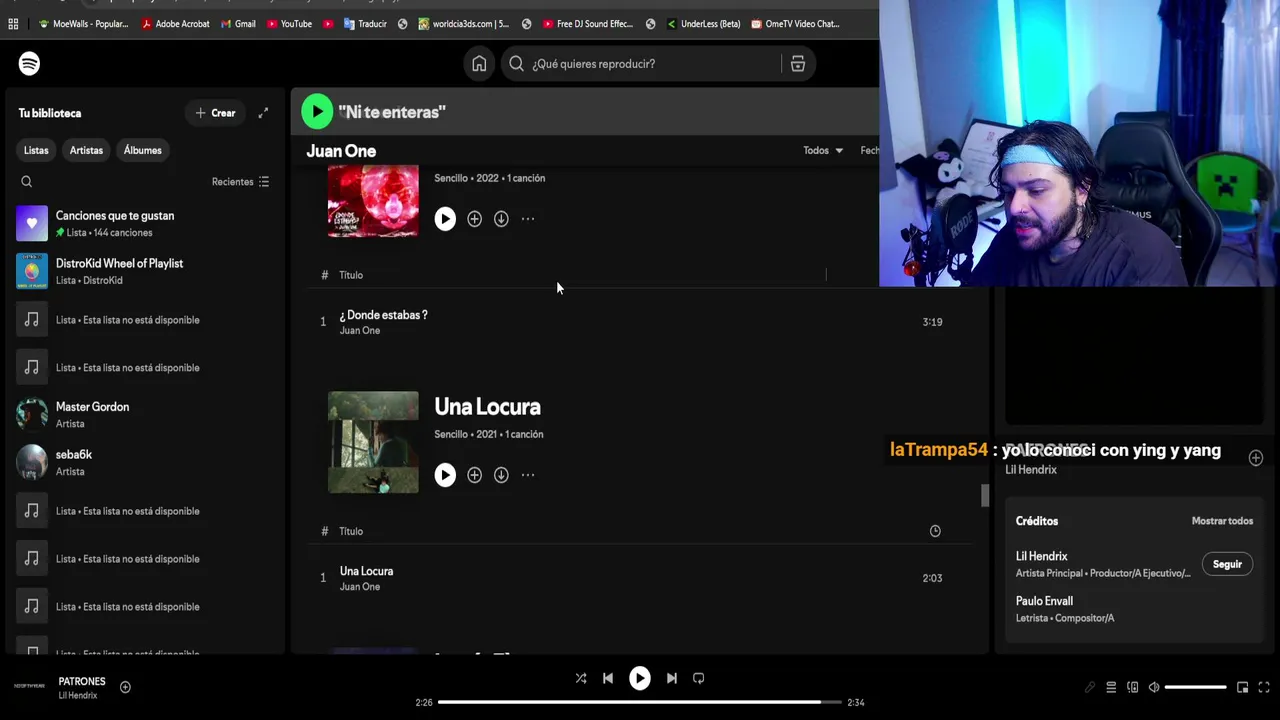
Task: Click Mostrar todos in credits
Action: coord(1222,521)
